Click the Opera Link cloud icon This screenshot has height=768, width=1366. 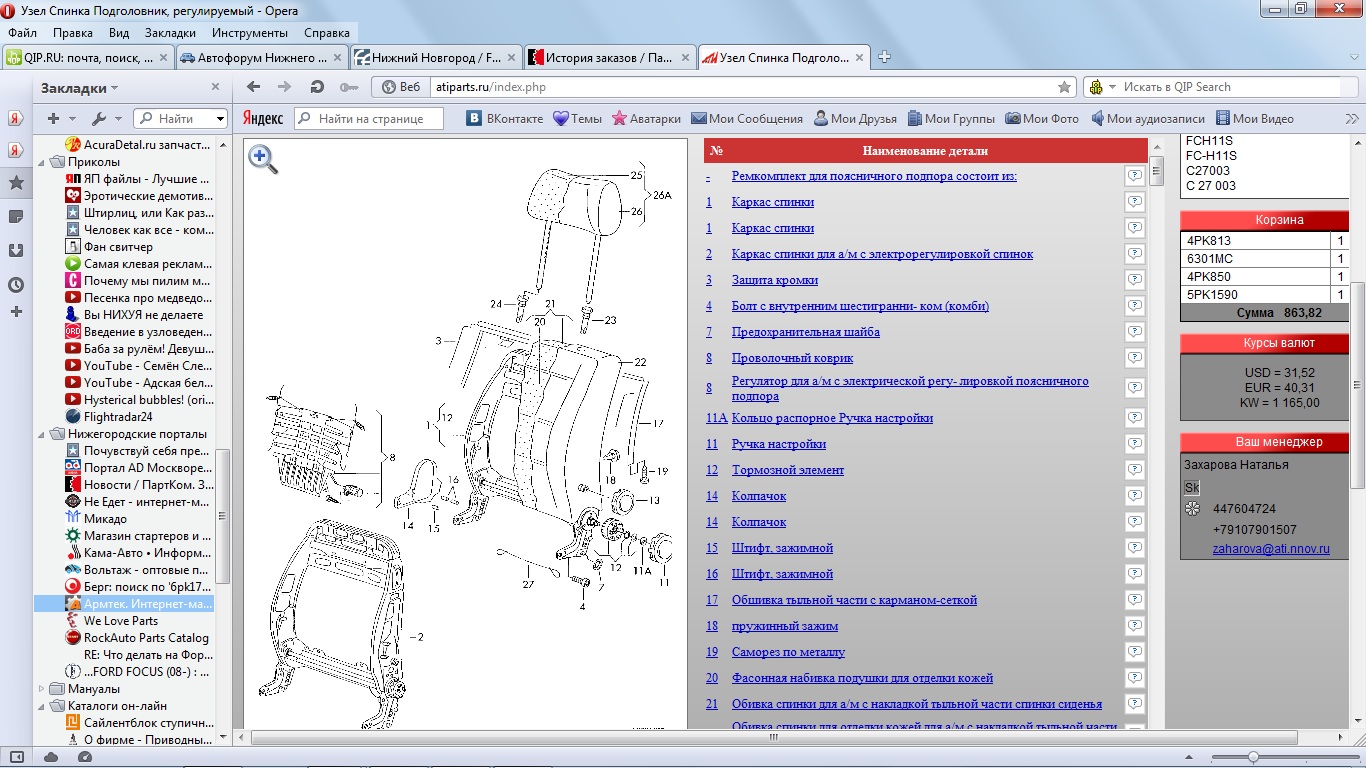pyautogui.click(x=50, y=757)
